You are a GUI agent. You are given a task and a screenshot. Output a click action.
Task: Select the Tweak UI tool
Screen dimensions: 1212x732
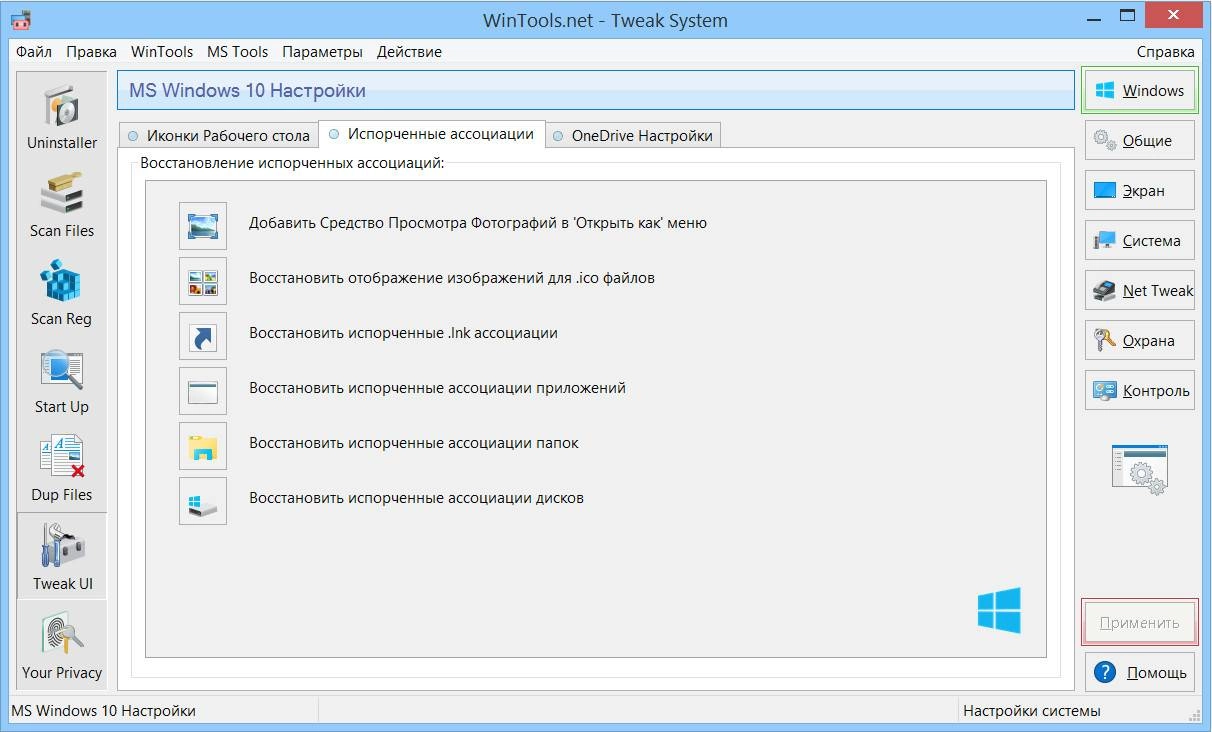tap(62, 556)
